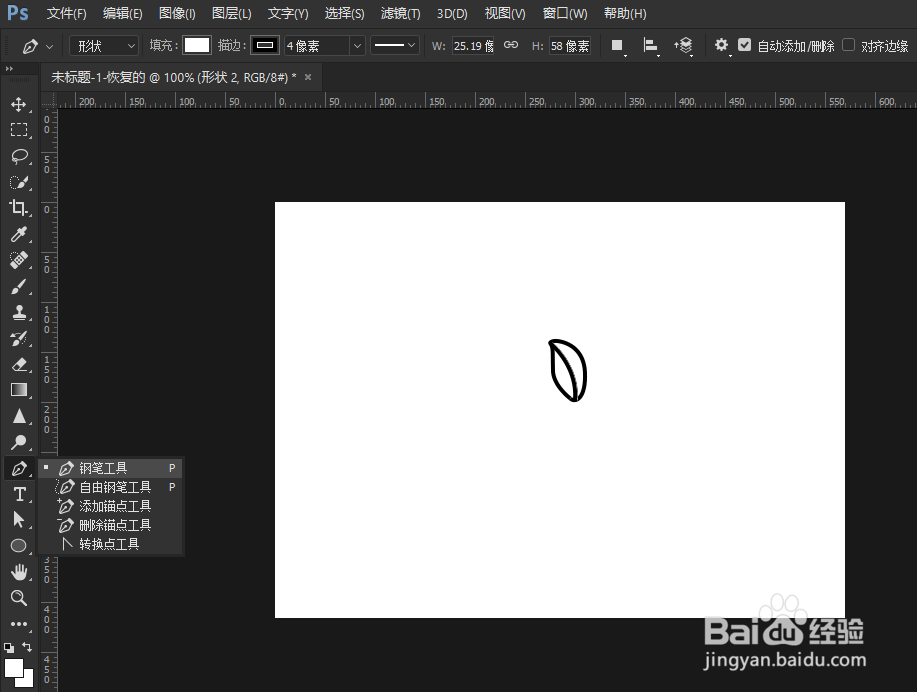Select the History Brush tool
Screen dimensions: 917x692
pyautogui.click(x=19, y=339)
